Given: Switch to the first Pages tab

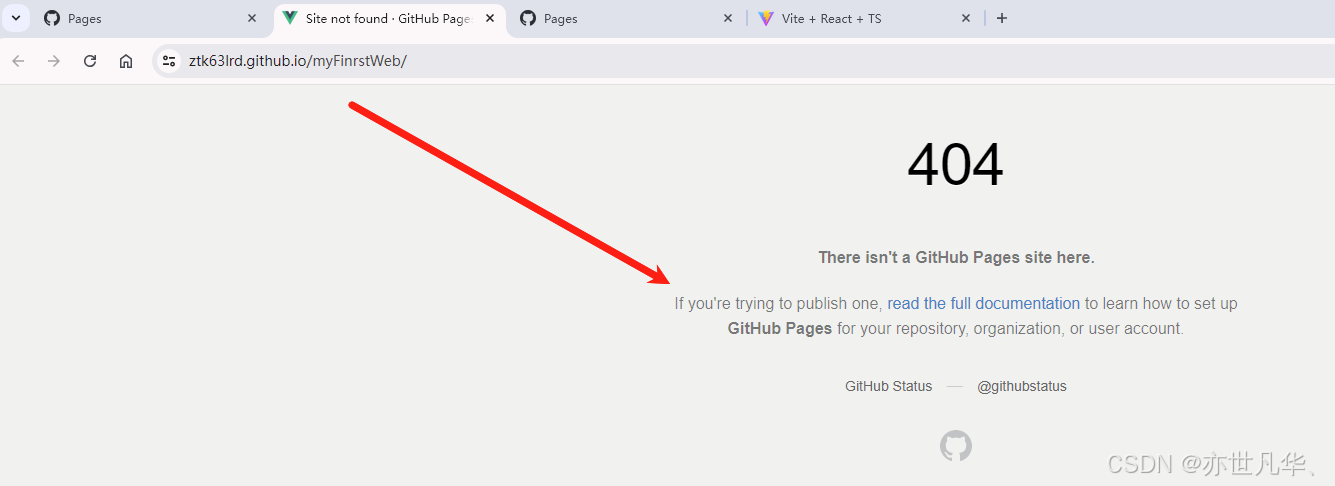Looking at the screenshot, I should coord(150,18).
